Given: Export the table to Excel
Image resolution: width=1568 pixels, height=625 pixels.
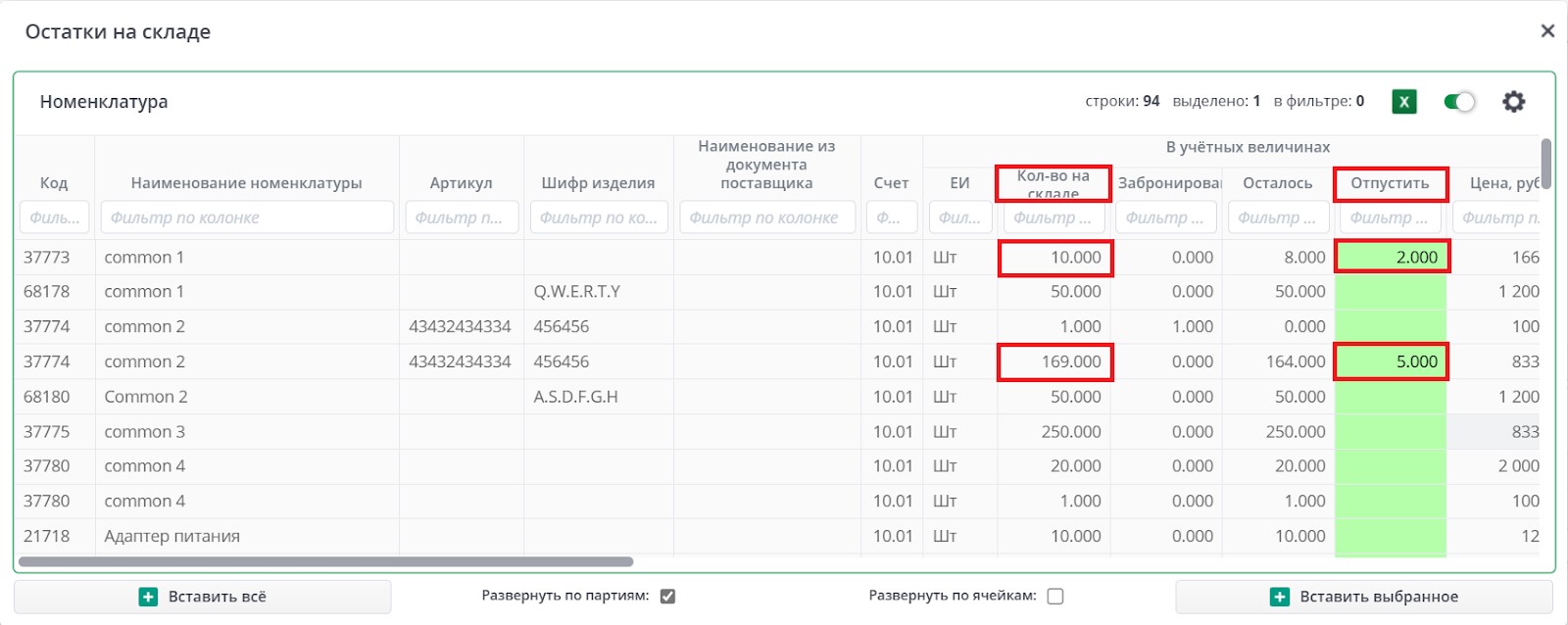Looking at the screenshot, I should pos(1404,102).
